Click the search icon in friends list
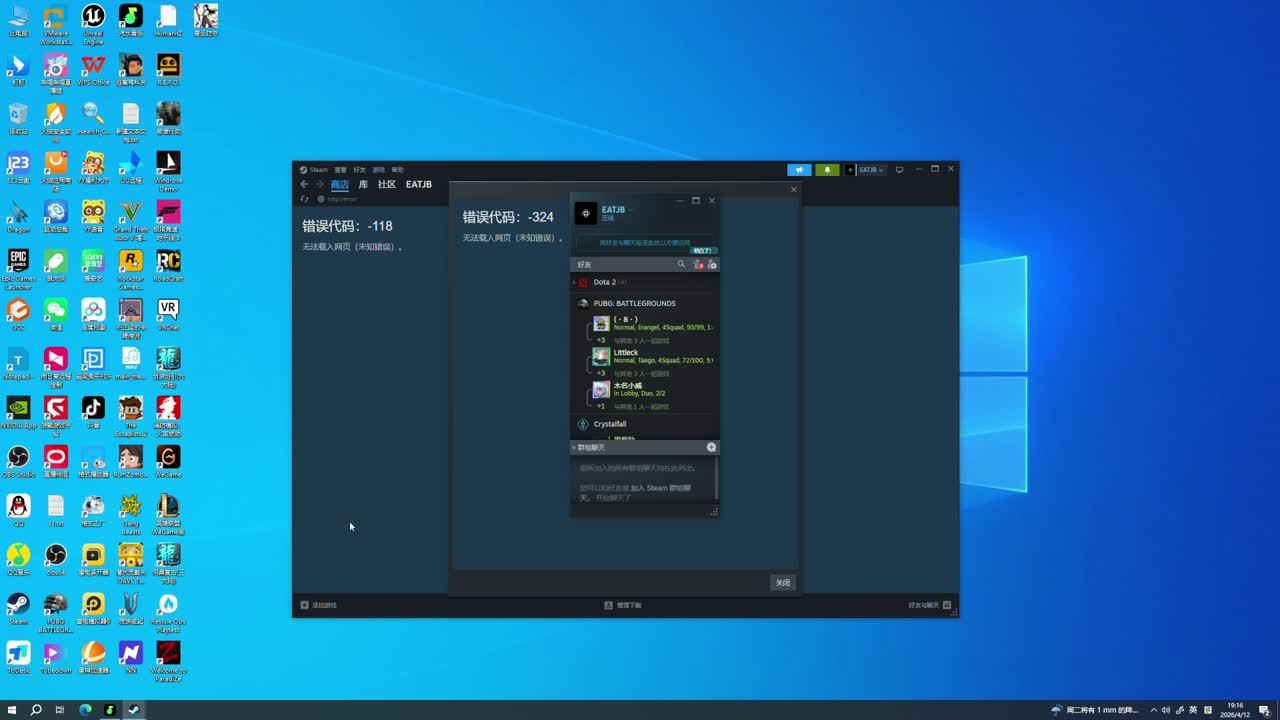1280x720 pixels. 682,265
